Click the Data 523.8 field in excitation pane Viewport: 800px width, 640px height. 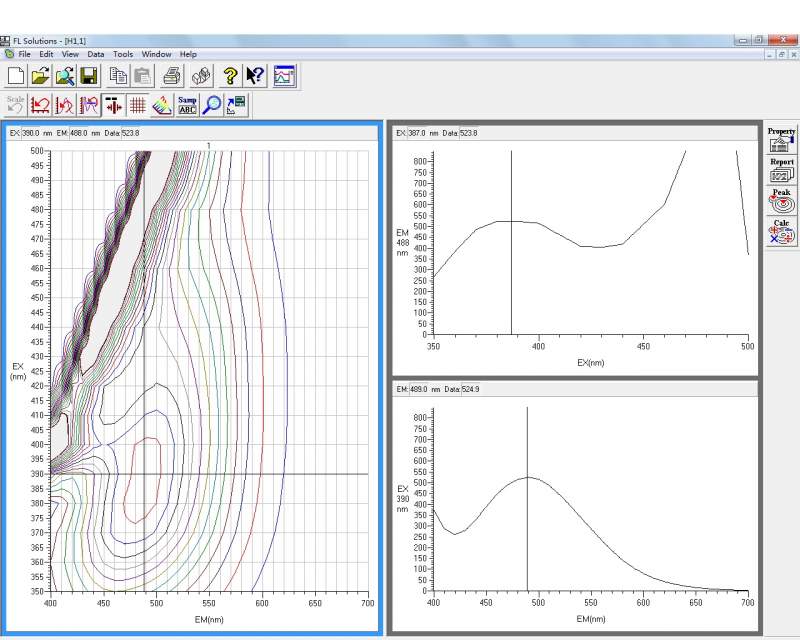[x=468, y=133]
